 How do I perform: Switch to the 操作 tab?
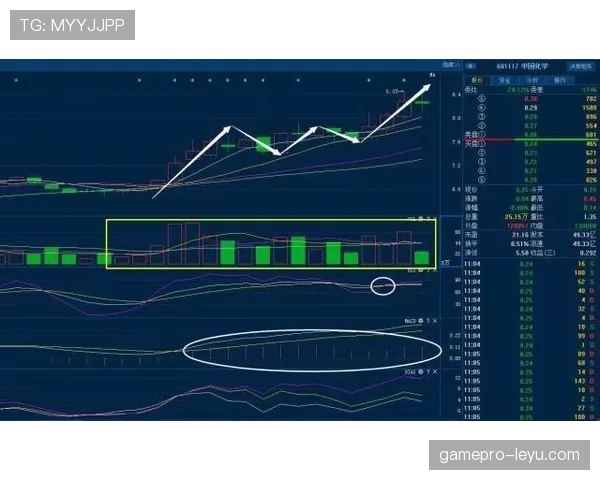pos(559,80)
